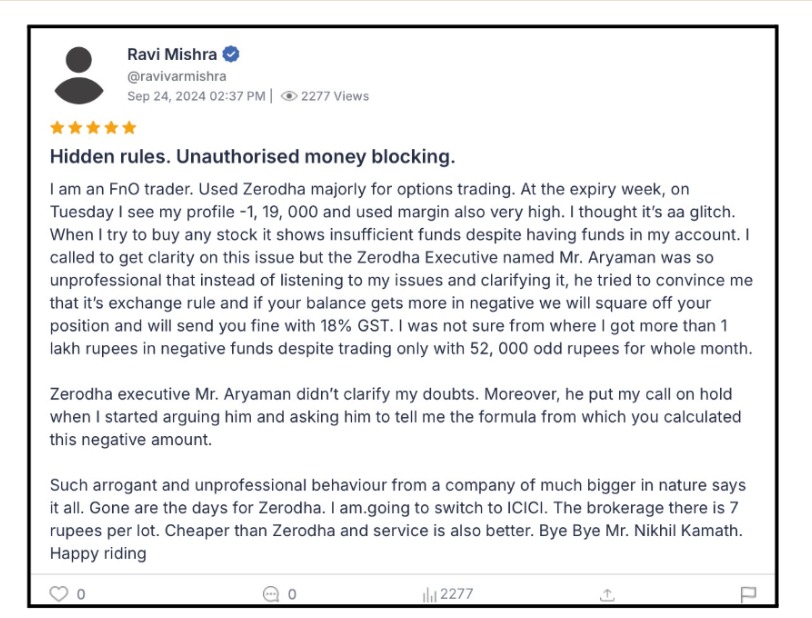Report the post with the flag icon
The image size is (812, 618).
(749, 593)
